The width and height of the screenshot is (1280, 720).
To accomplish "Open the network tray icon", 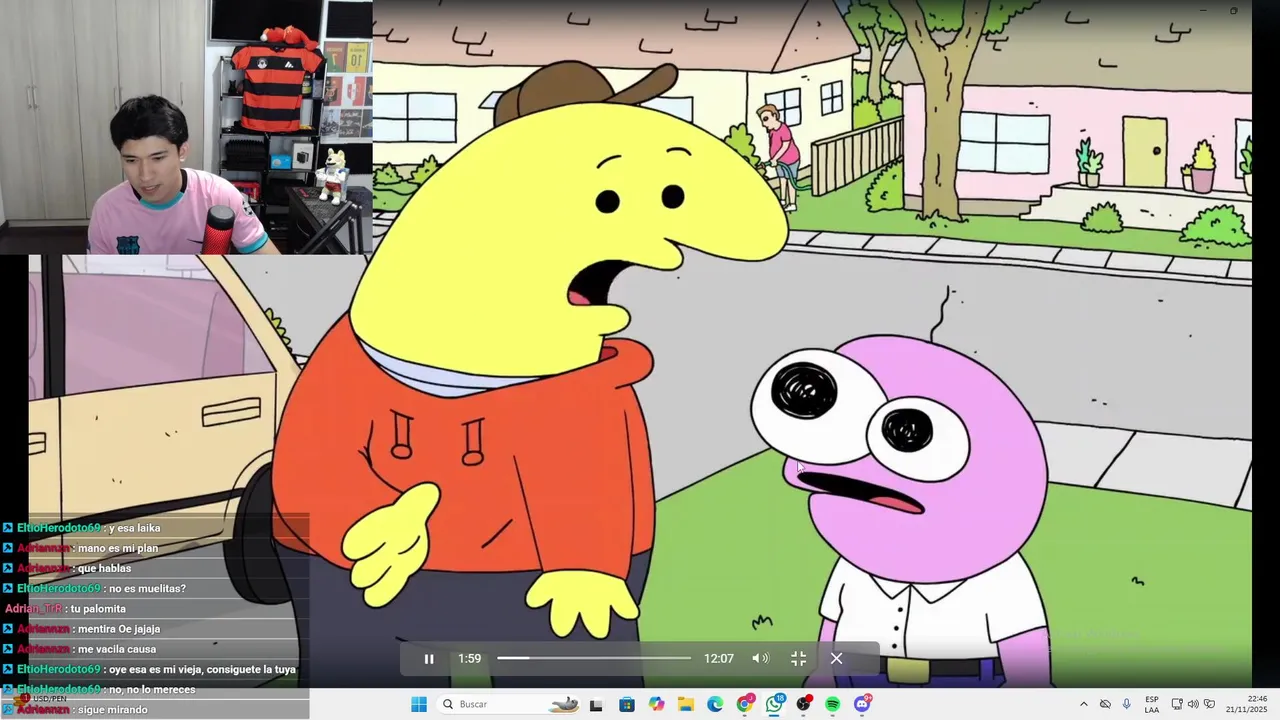I will [1177, 704].
